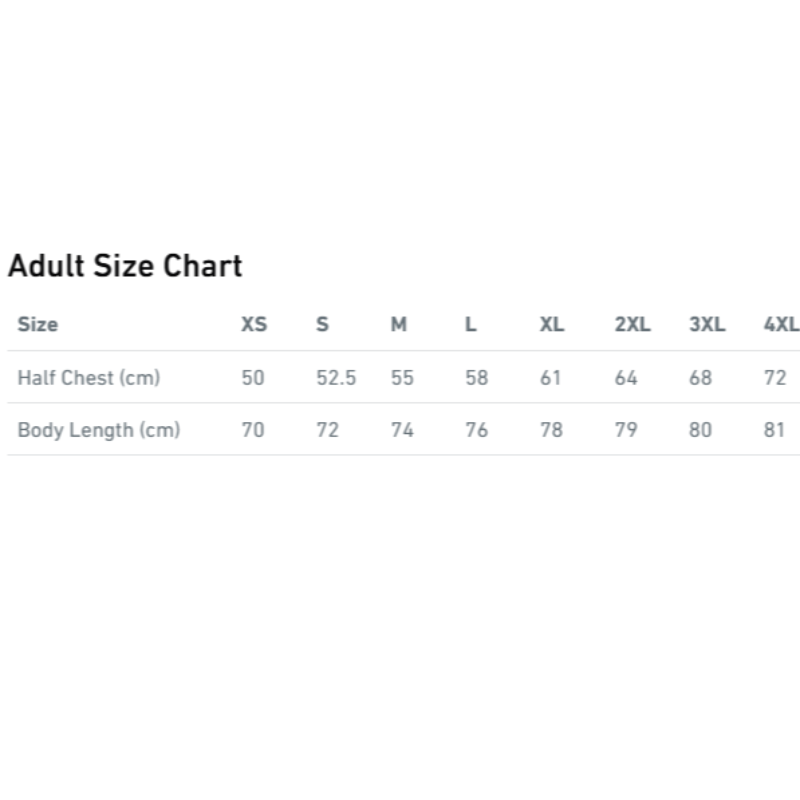Click the Half Chest (cm) row label
The image size is (800, 800).
click(89, 378)
